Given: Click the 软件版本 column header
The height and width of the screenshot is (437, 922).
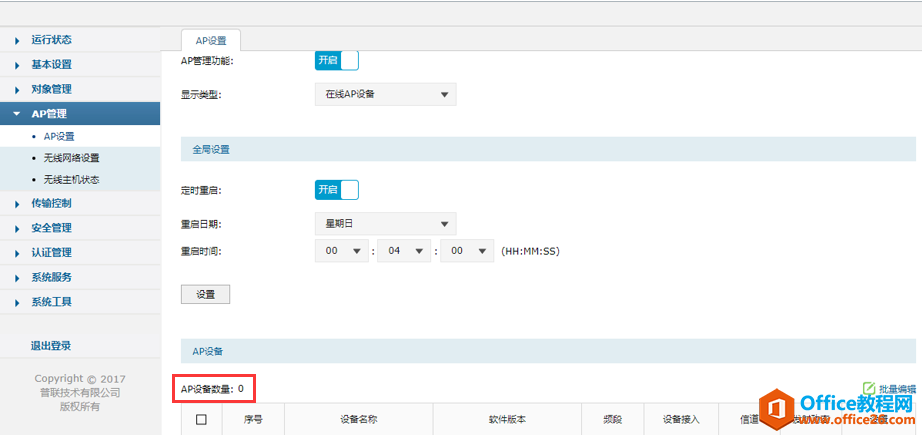Looking at the screenshot, I should tap(507, 420).
